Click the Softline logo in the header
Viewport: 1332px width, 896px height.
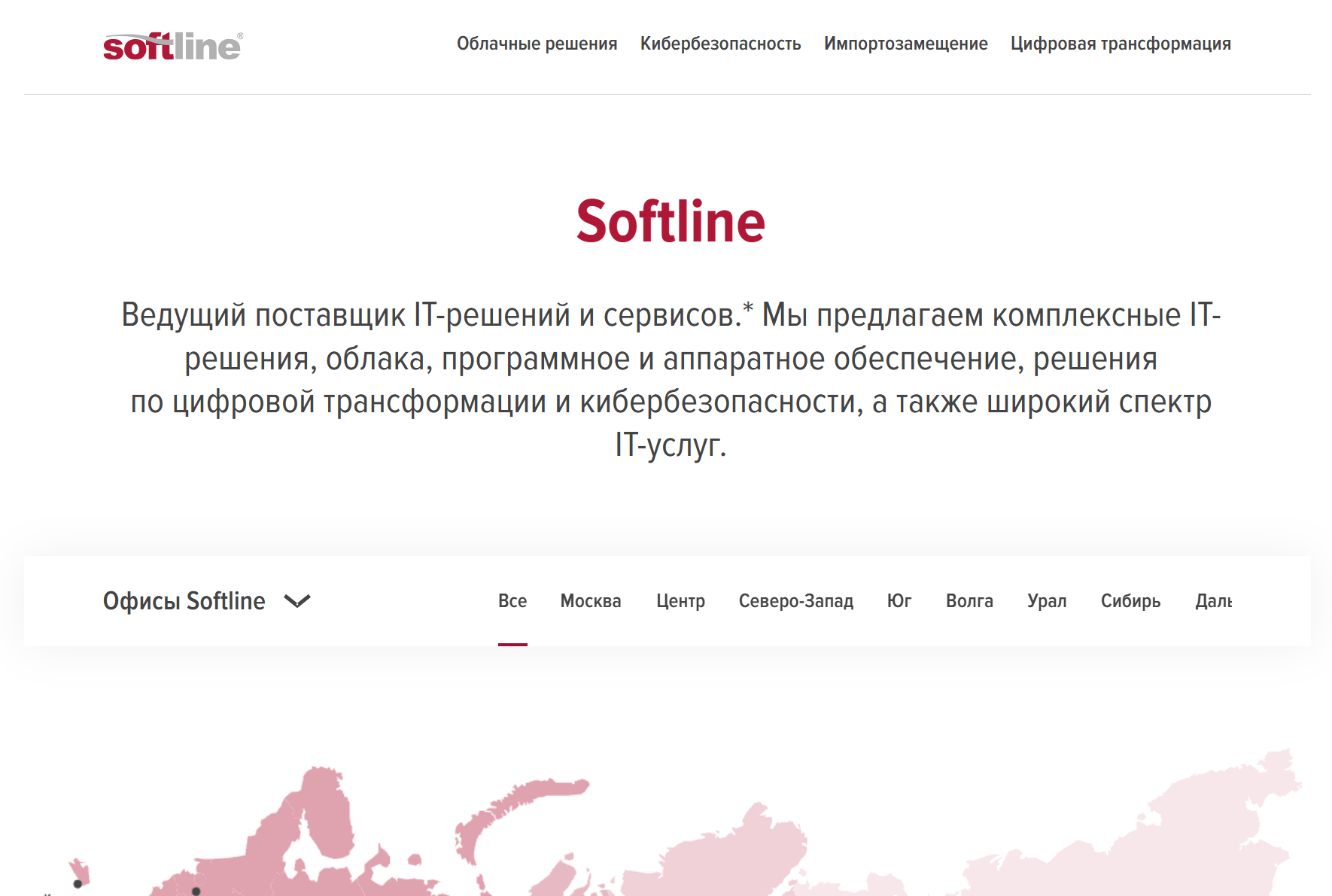coord(172,46)
